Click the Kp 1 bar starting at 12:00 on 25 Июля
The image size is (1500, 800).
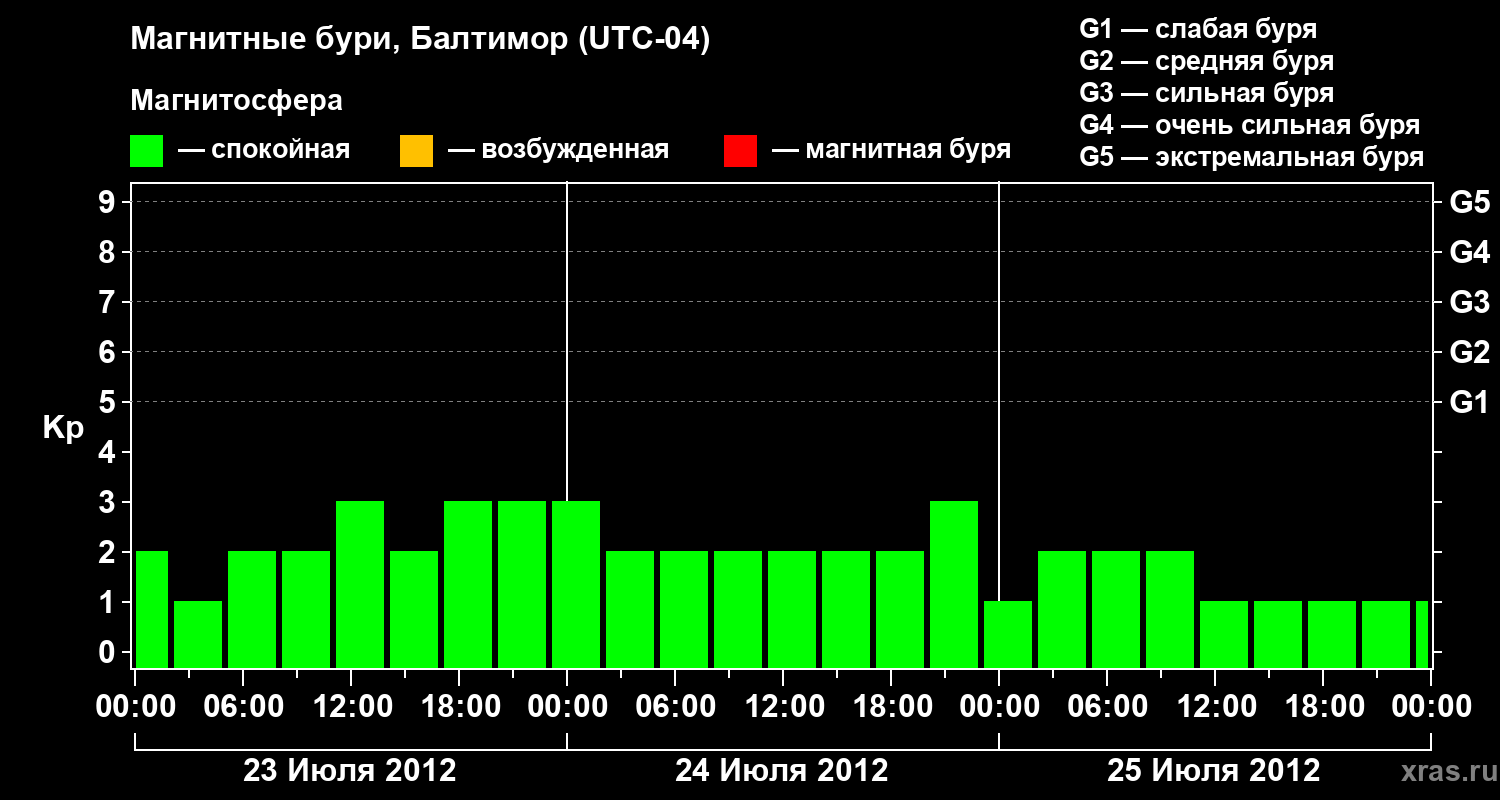pyautogui.click(x=1224, y=634)
